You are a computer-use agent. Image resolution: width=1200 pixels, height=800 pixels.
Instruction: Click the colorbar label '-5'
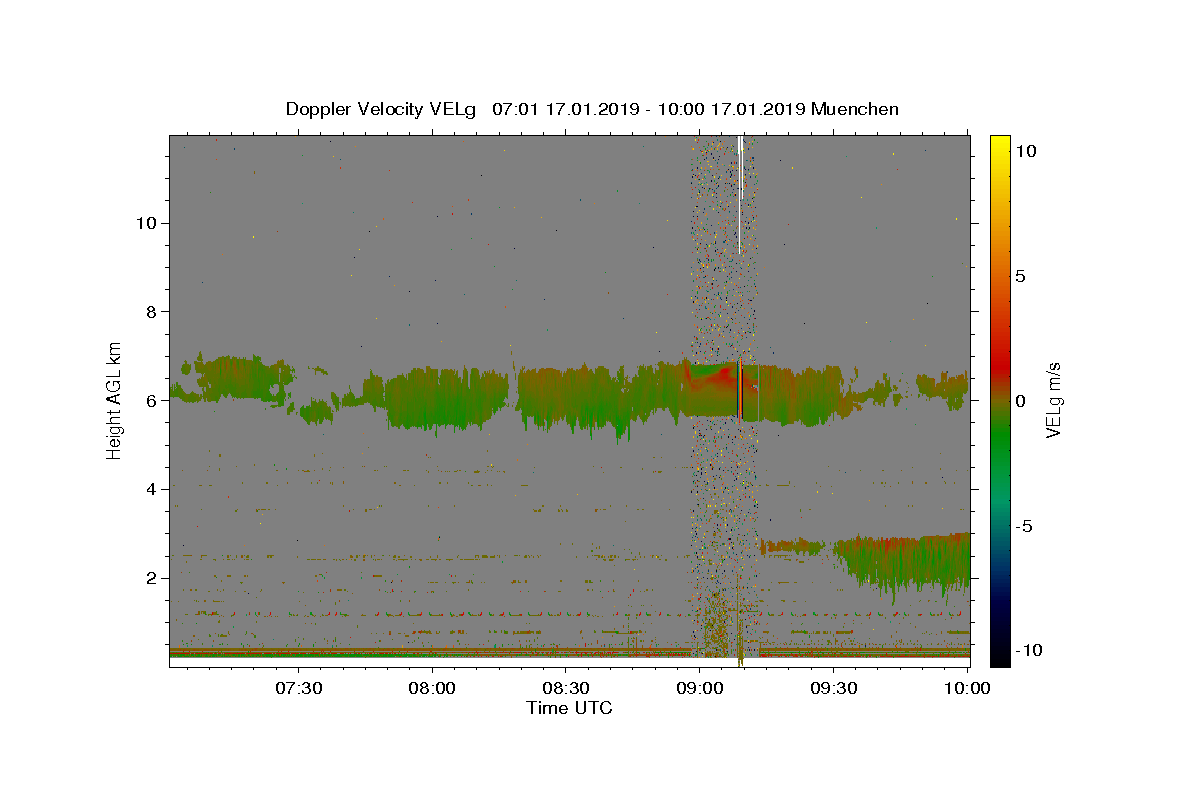(1025, 526)
